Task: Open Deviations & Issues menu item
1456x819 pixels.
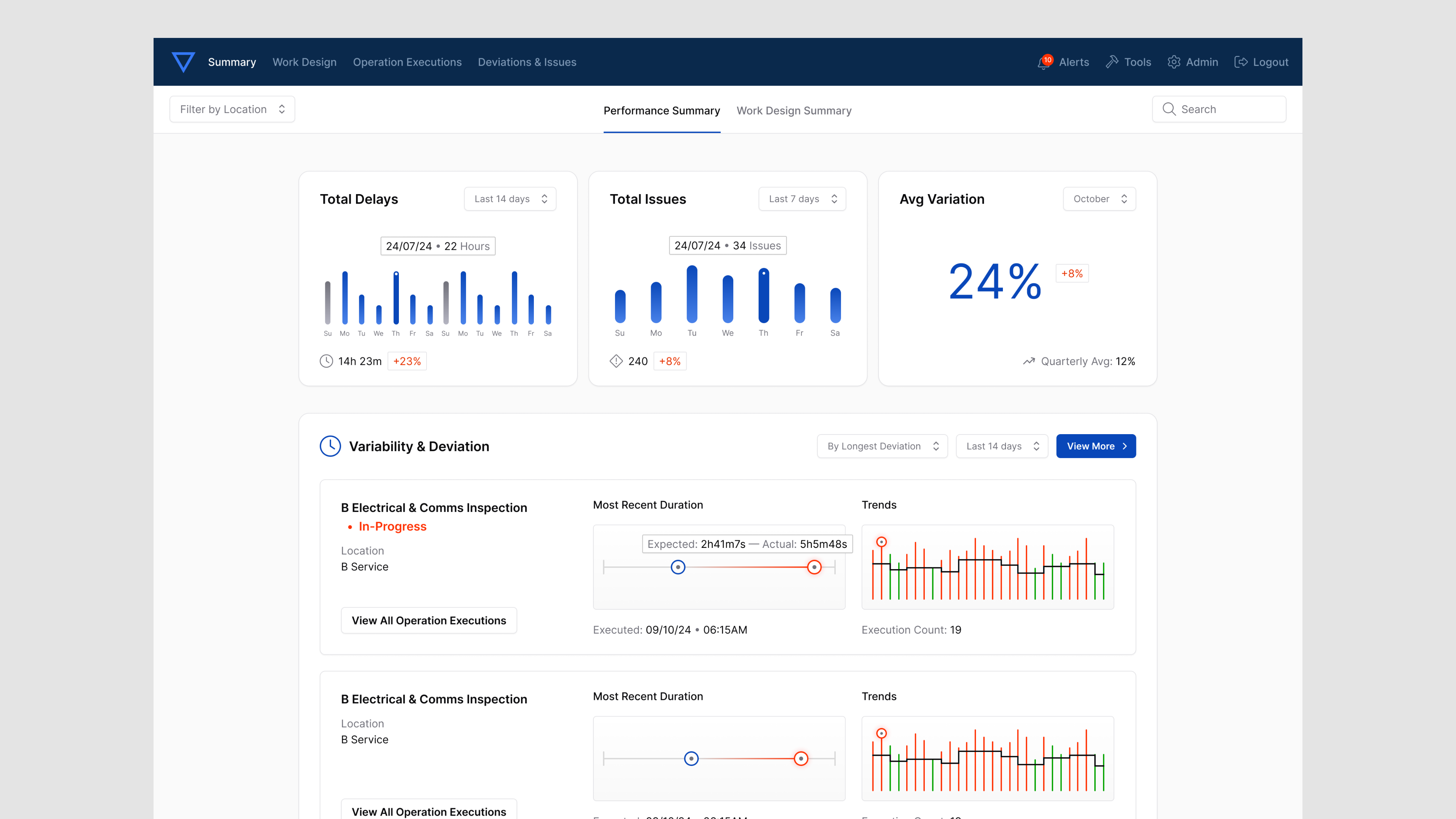Action: 527,62
